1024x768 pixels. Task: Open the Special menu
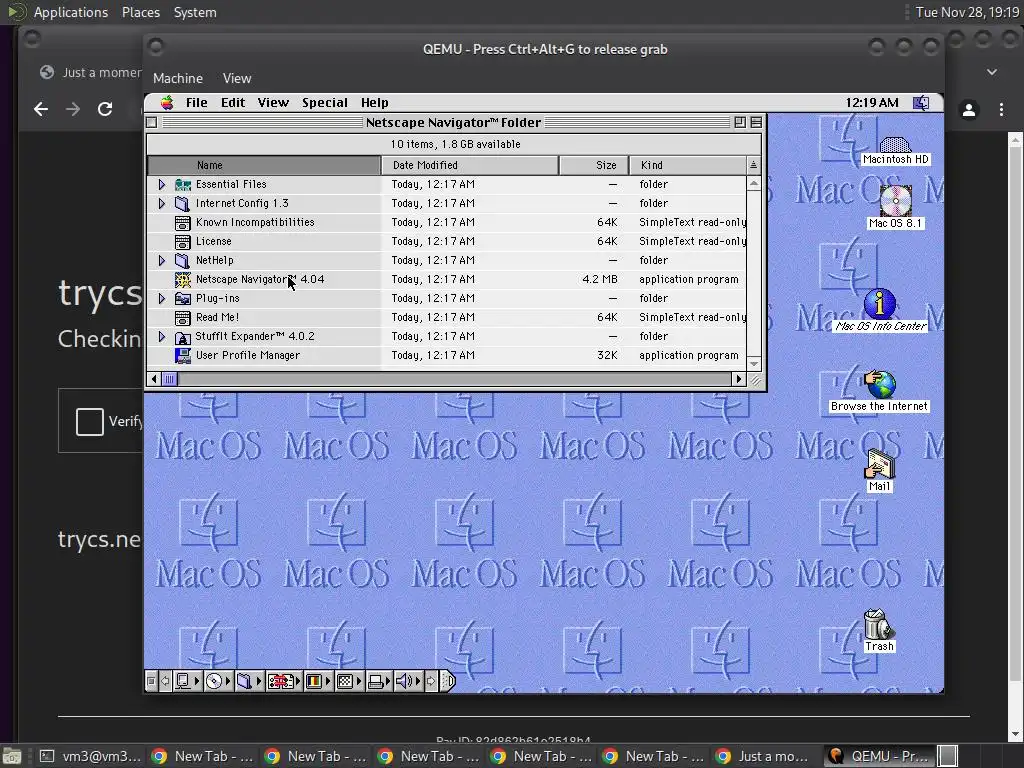[325, 103]
